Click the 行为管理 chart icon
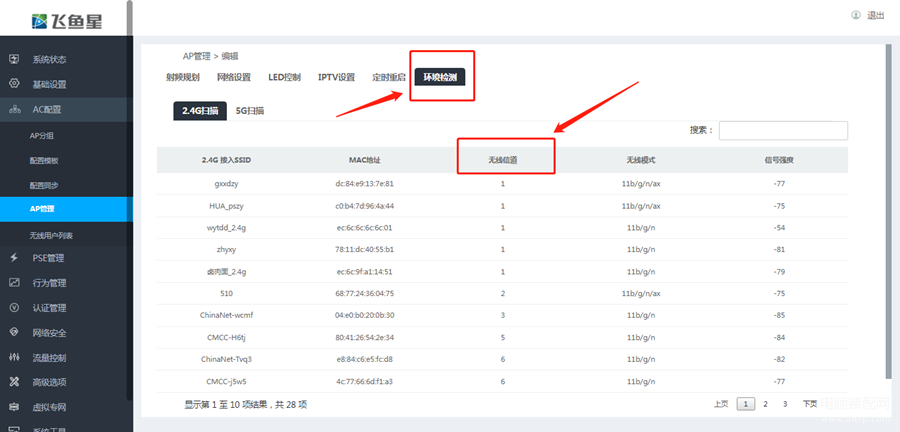900x432 pixels. click(15, 283)
